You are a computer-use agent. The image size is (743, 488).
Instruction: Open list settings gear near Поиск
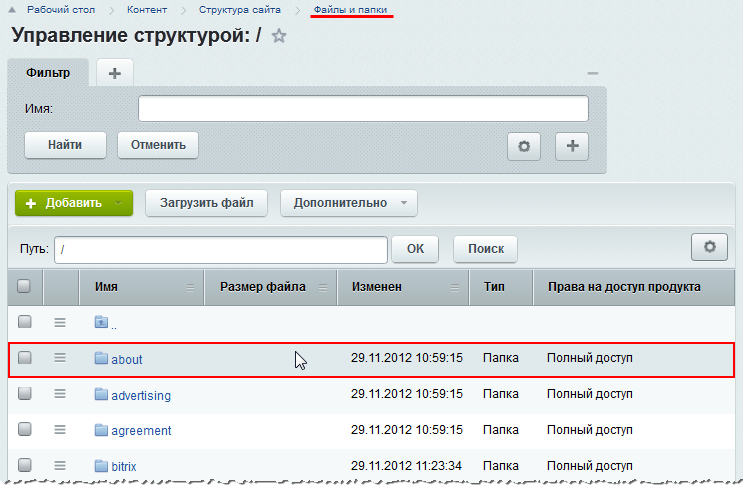pos(709,247)
